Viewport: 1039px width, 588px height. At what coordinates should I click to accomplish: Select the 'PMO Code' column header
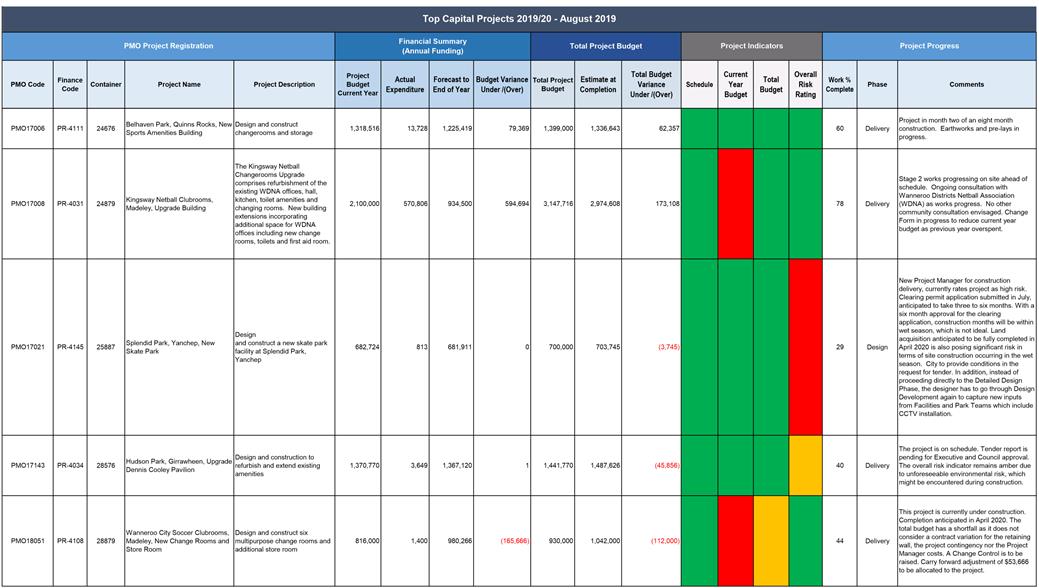click(x=27, y=85)
